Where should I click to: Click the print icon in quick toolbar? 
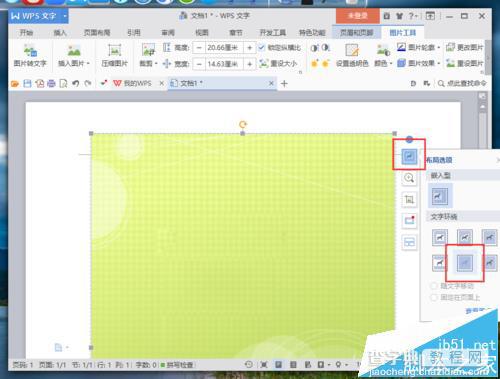click(x=51, y=83)
